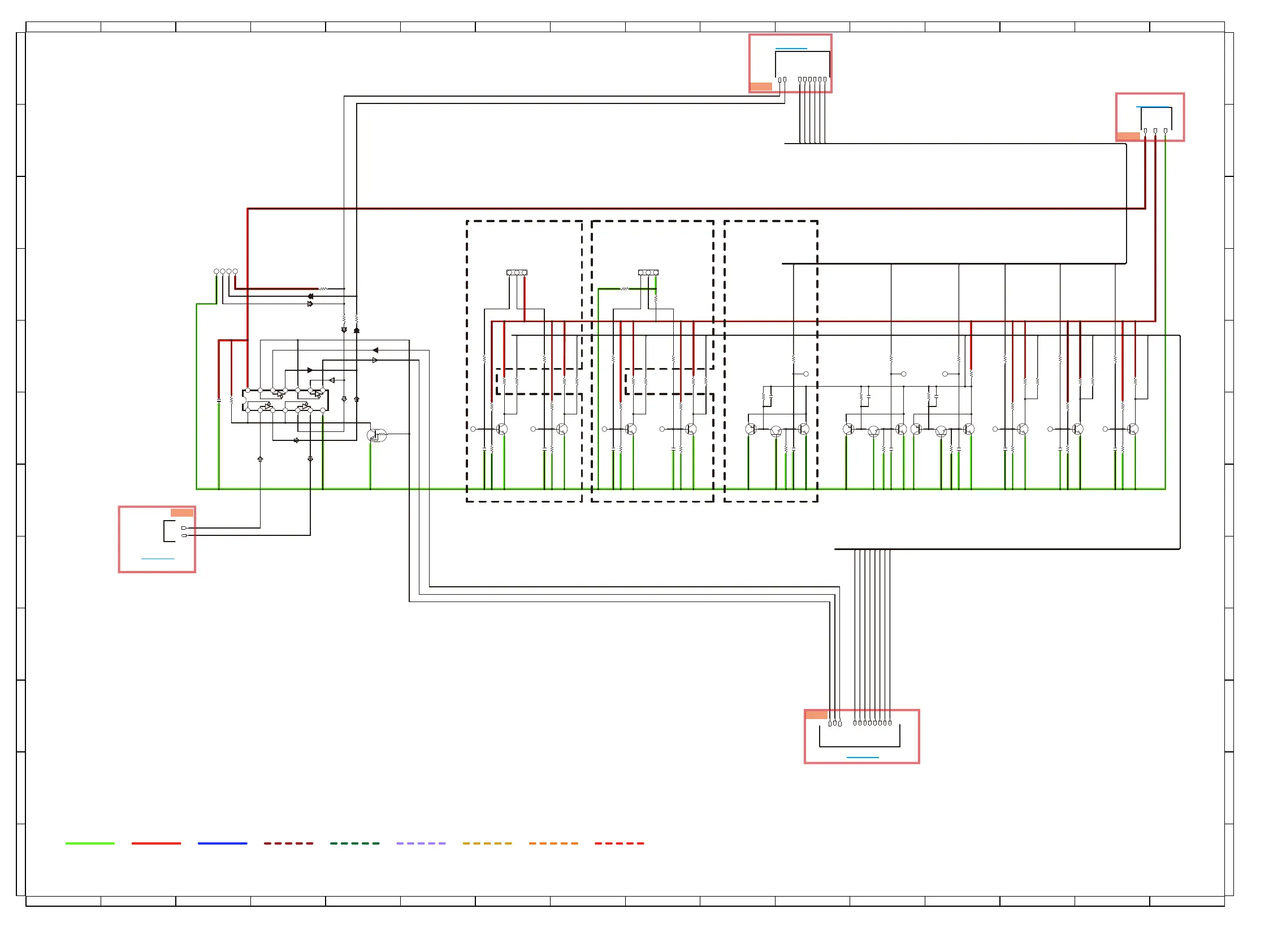The image size is (1282, 952).
Task: Click the four-pin header in the first dashed block
Action: [x=517, y=272]
